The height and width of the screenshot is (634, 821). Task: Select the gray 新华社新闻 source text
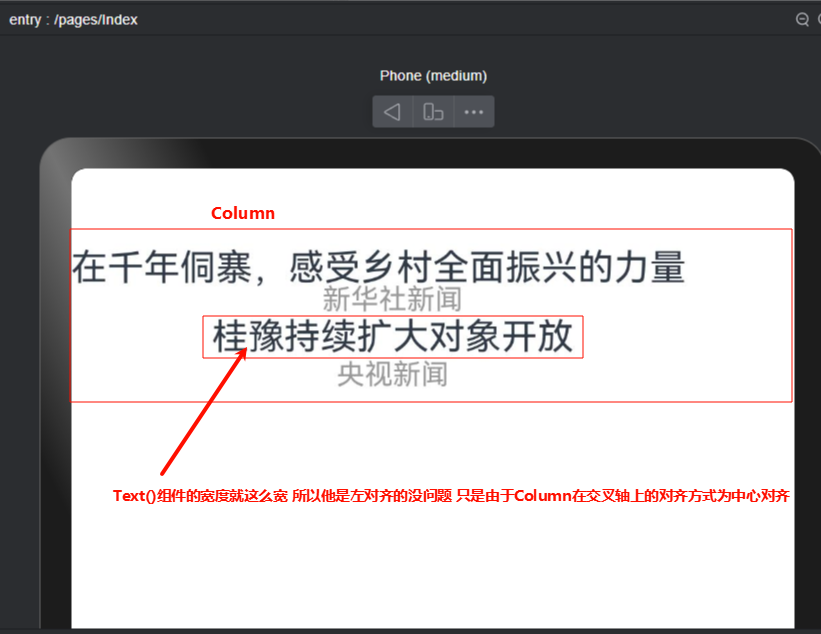pyautogui.click(x=391, y=298)
